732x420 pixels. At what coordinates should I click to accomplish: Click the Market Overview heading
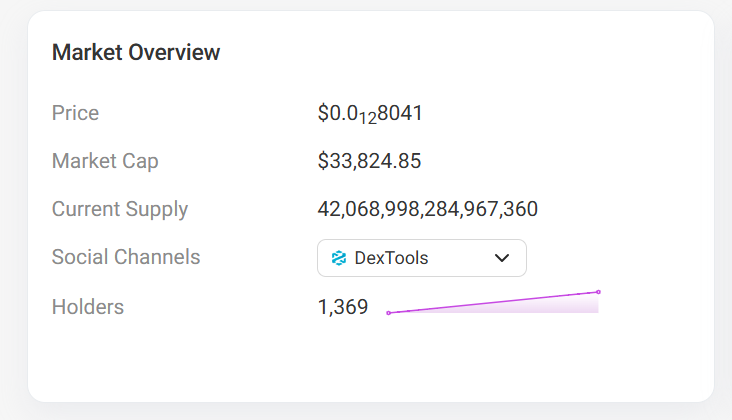tap(136, 52)
